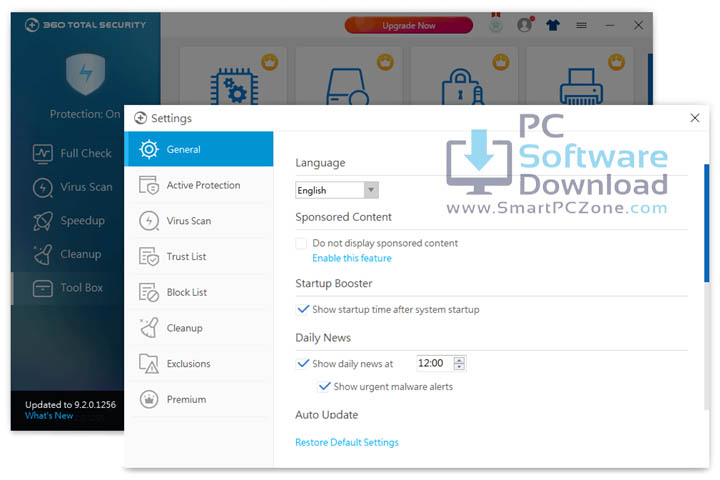The width and height of the screenshot is (720, 480).
Task: Click What's New link
Action: click(49, 416)
